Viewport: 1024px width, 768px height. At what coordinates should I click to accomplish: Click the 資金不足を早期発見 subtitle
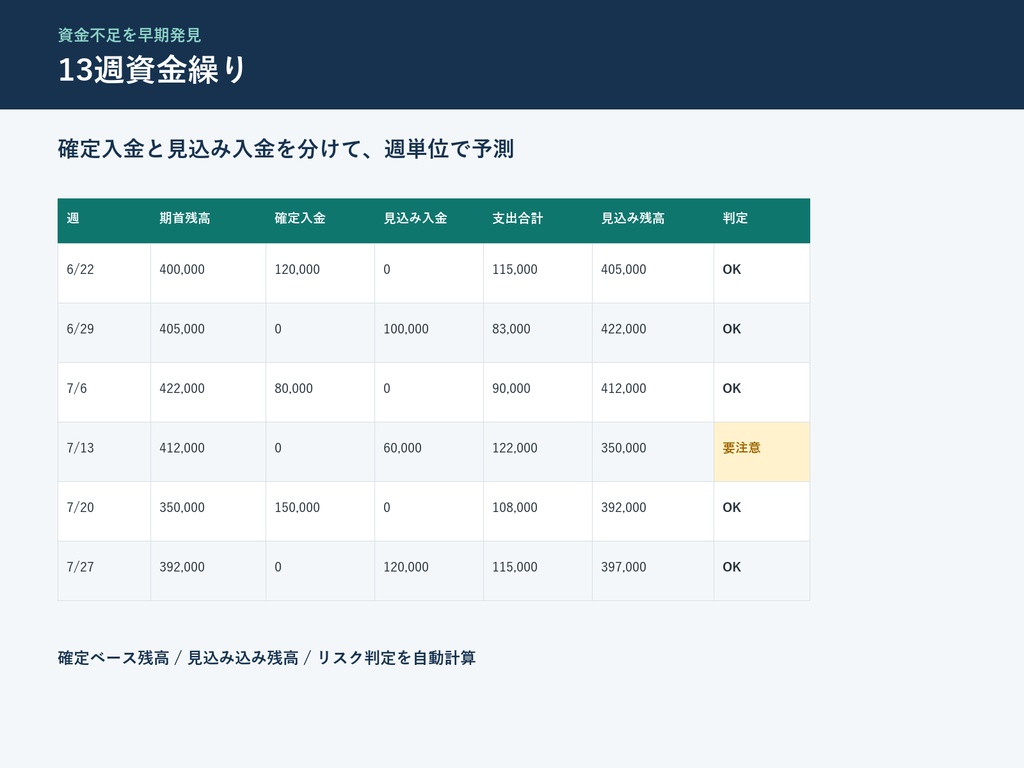coord(129,35)
